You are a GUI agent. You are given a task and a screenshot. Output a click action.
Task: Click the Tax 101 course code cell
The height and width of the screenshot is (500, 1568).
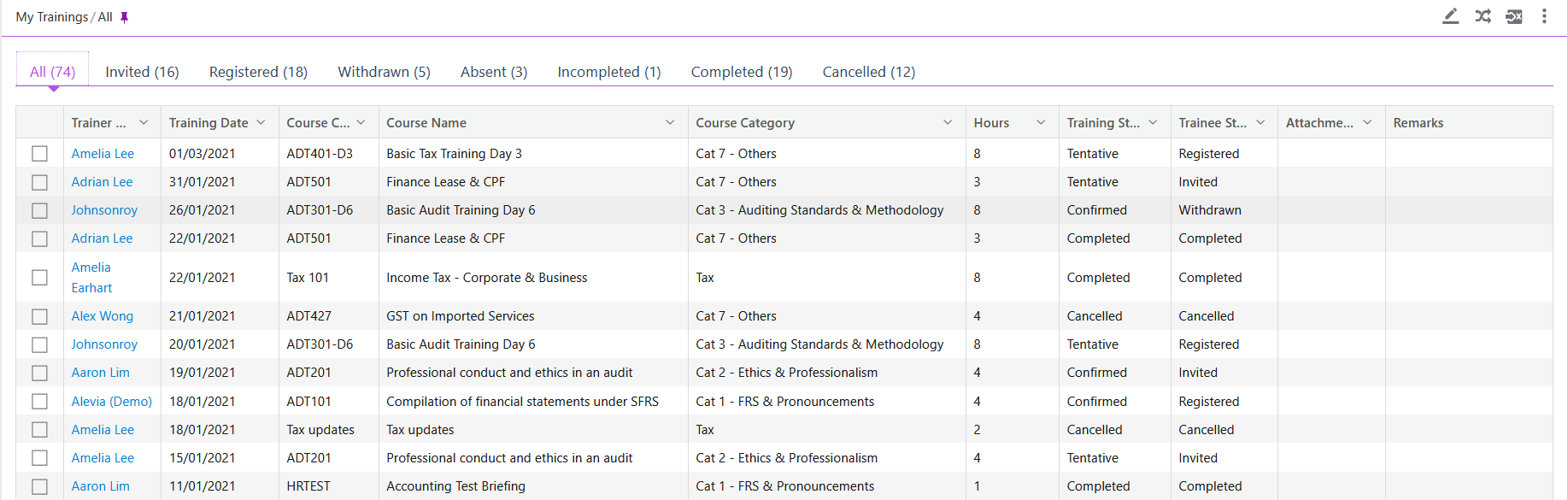tap(308, 278)
